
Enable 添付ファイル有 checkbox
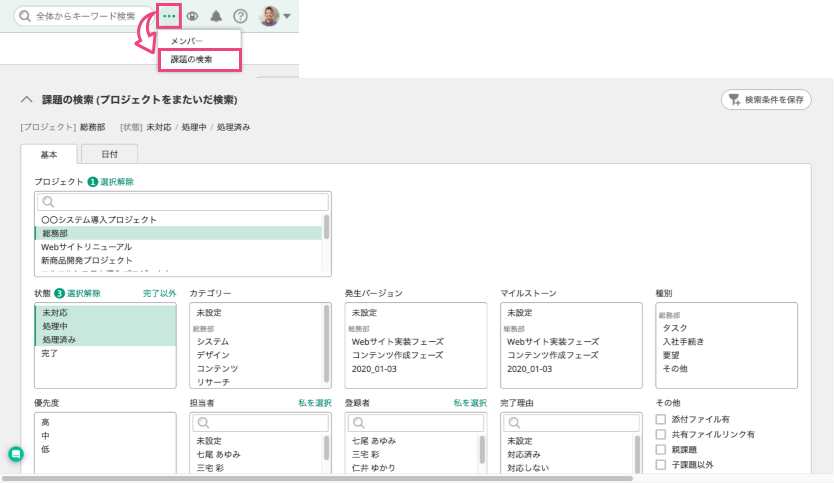[661, 419]
